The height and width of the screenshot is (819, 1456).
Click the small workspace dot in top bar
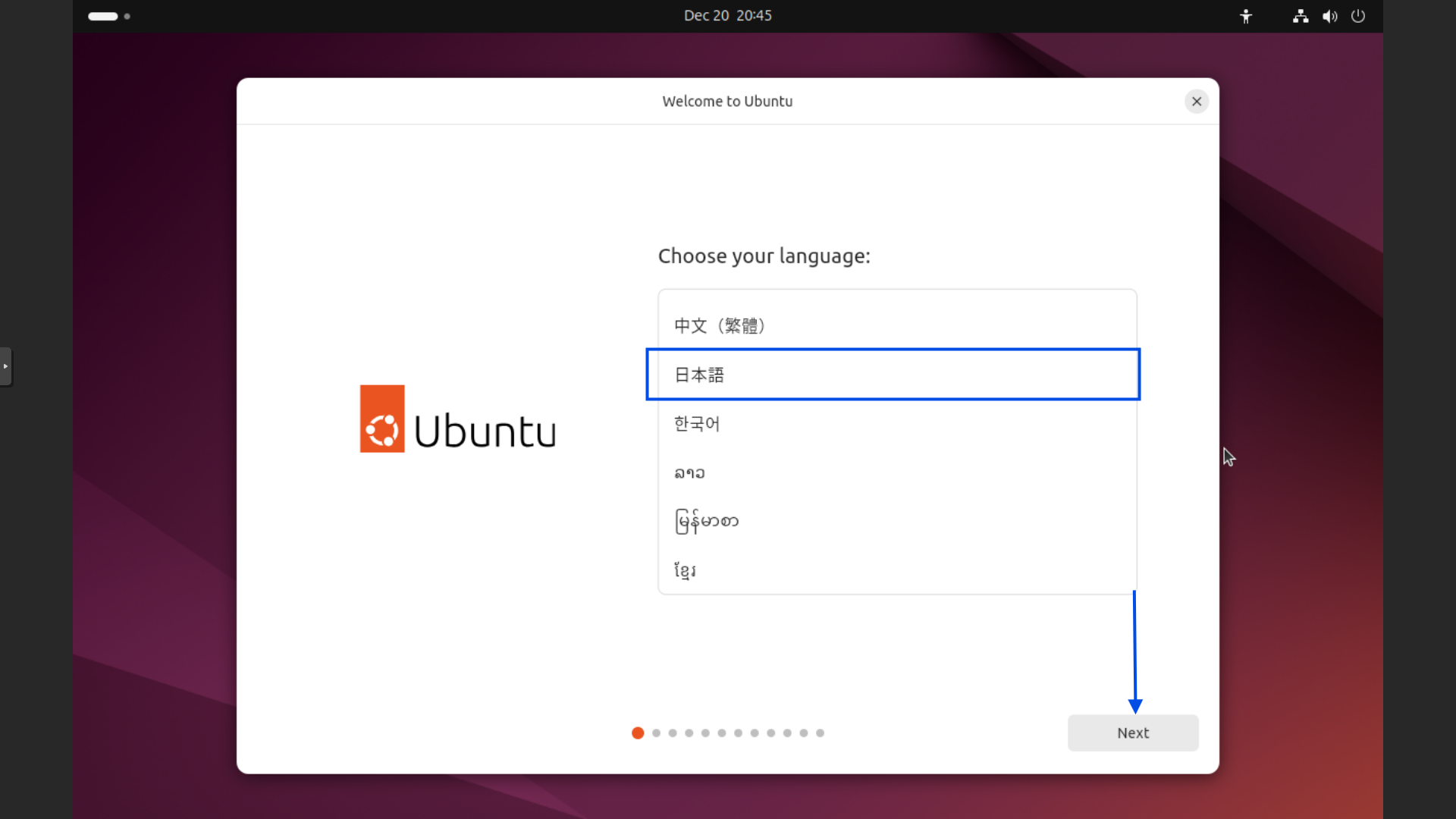coord(127,16)
